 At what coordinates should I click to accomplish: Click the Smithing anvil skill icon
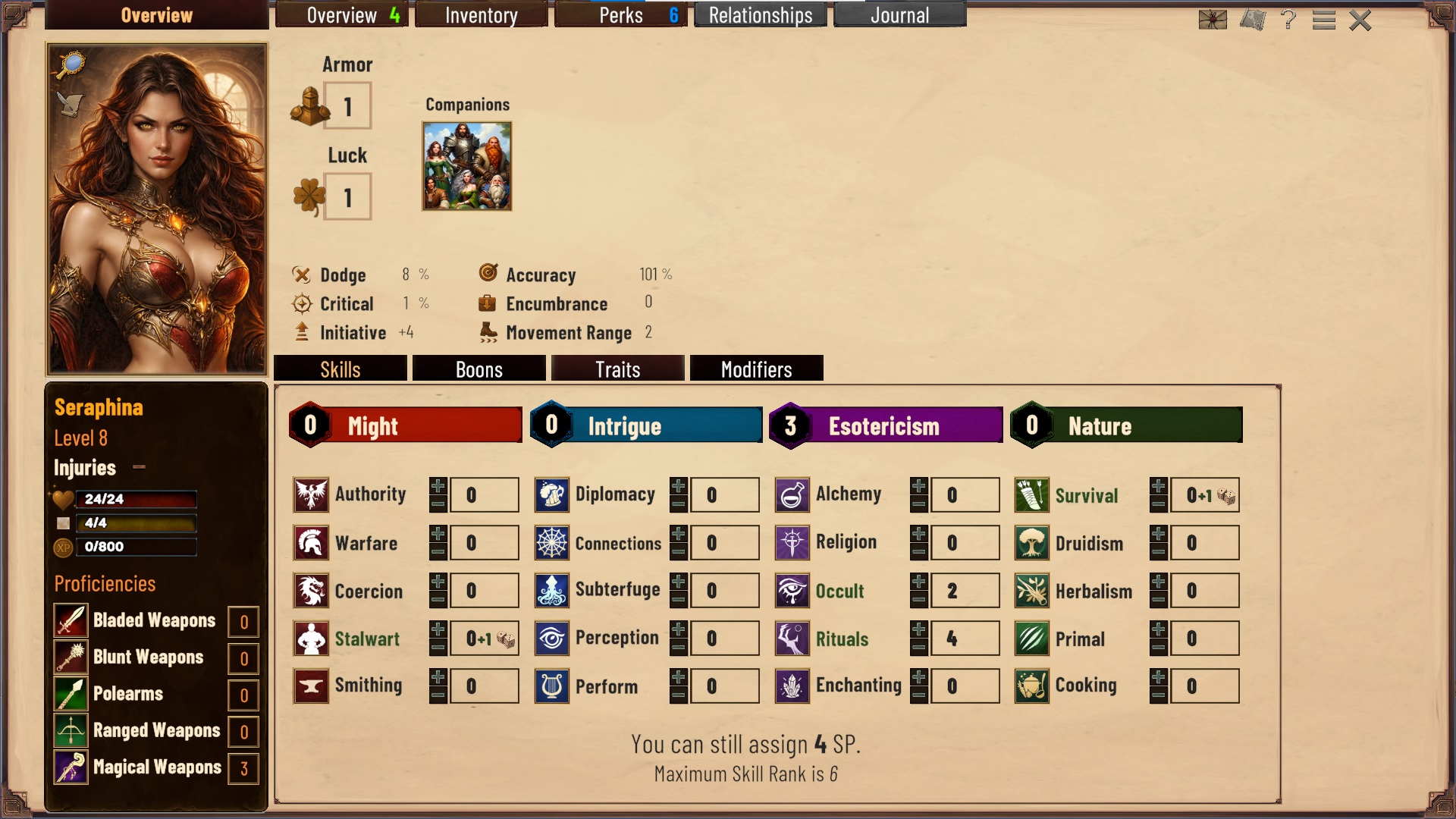click(311, 686)
